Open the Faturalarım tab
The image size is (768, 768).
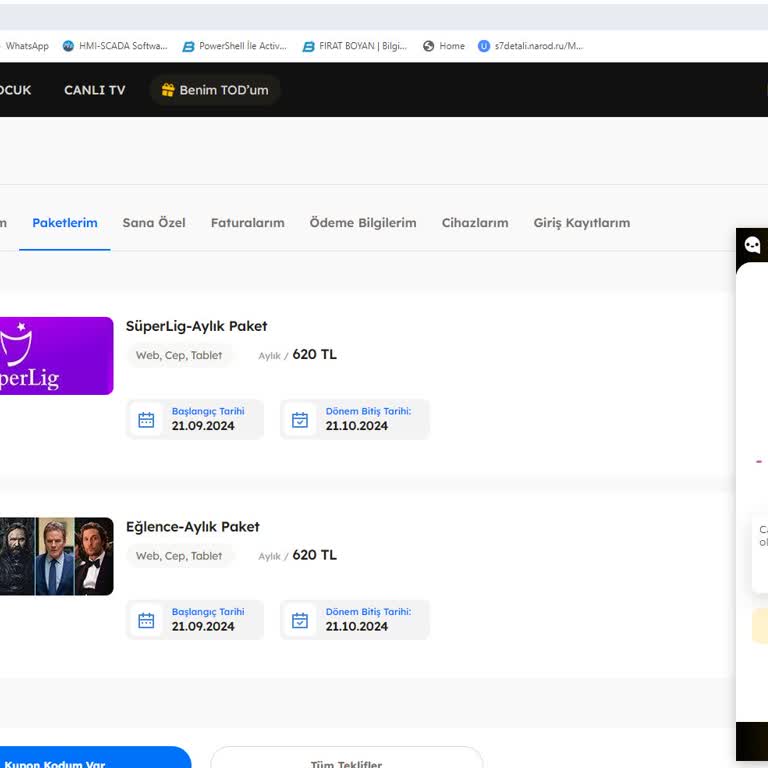tap(247, 223)
